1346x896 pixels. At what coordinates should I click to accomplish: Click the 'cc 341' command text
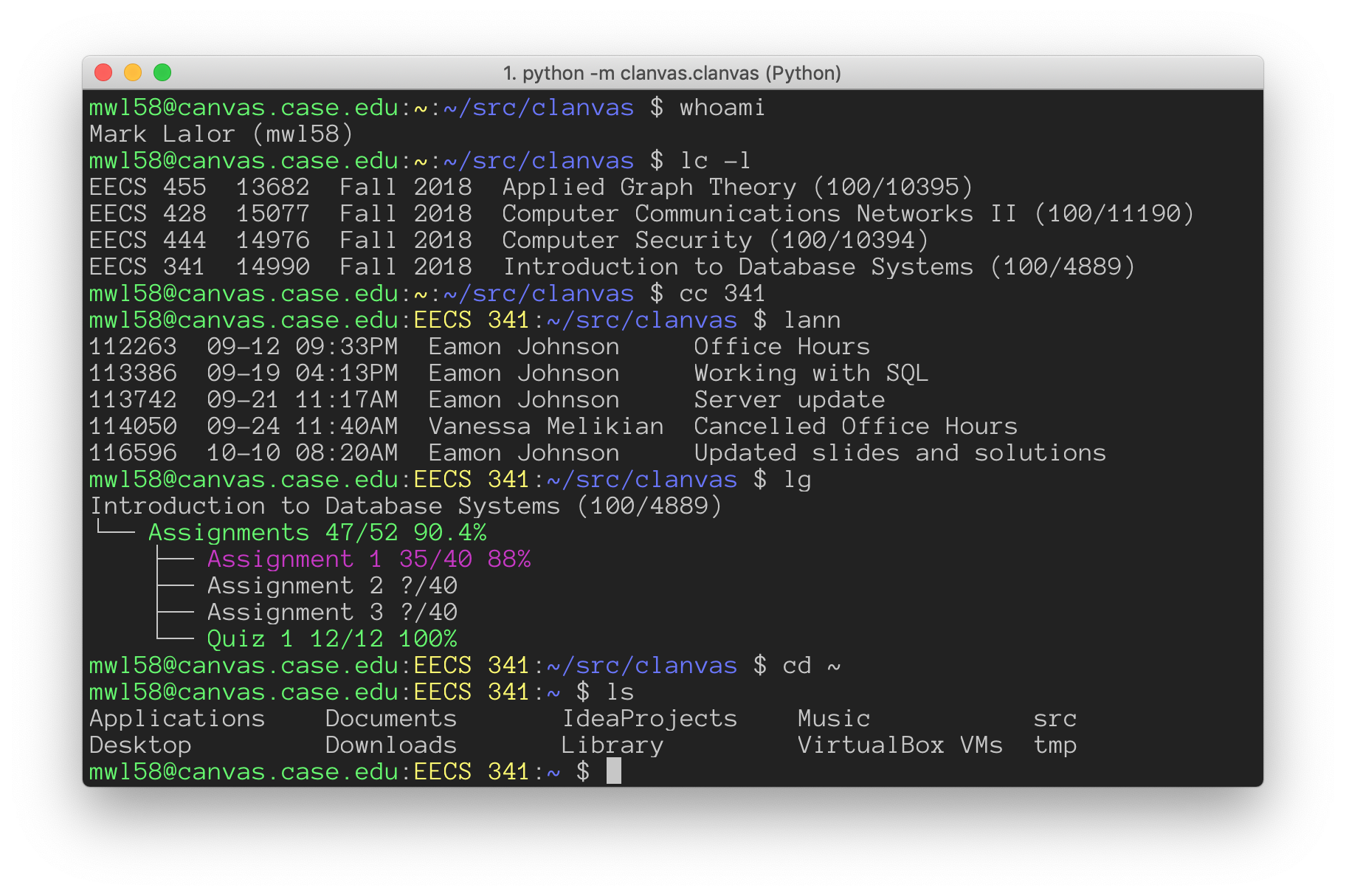point(722,294)
